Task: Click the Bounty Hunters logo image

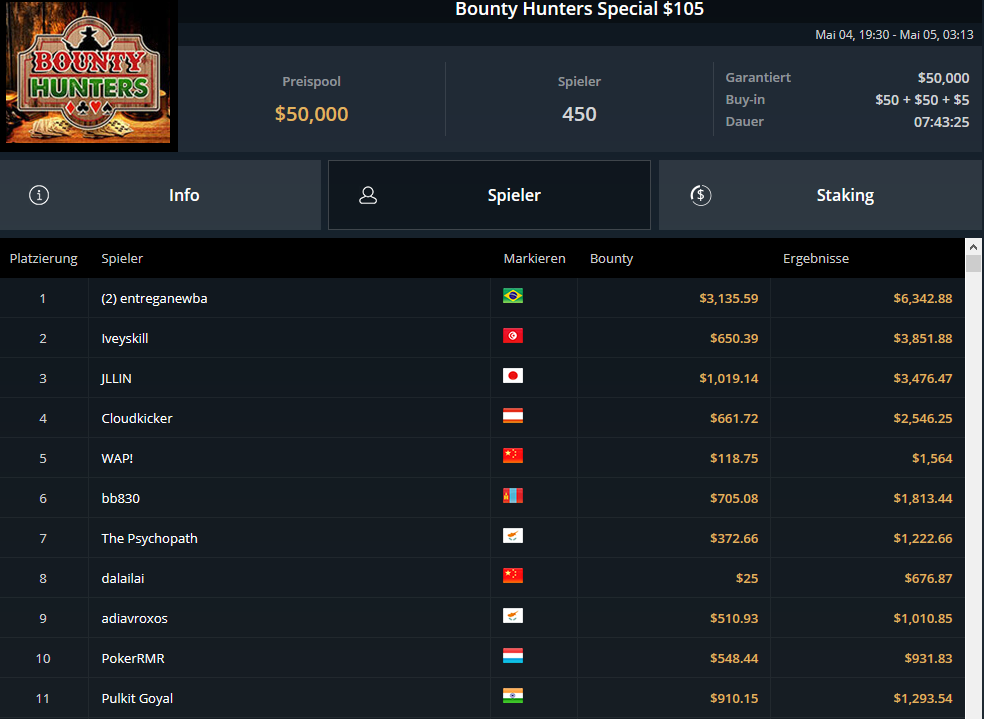Action: (88, 73)
